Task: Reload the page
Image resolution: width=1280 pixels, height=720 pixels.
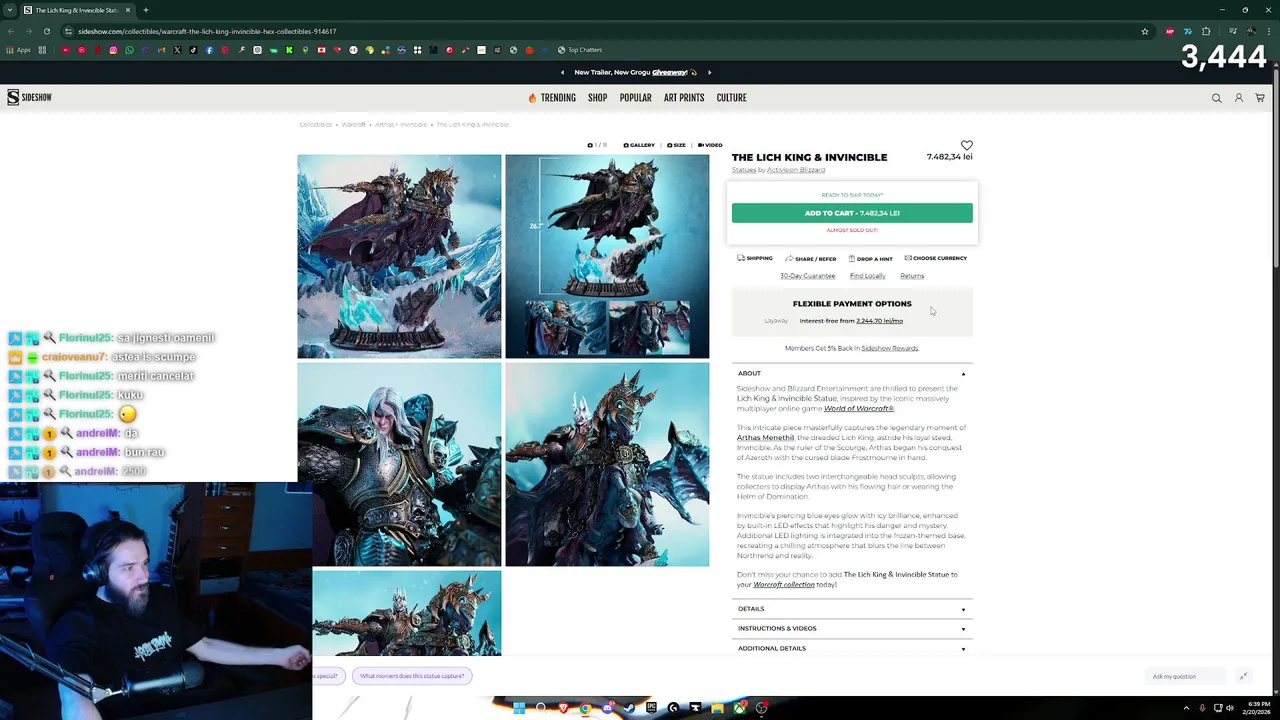Action: pos(47,31)
